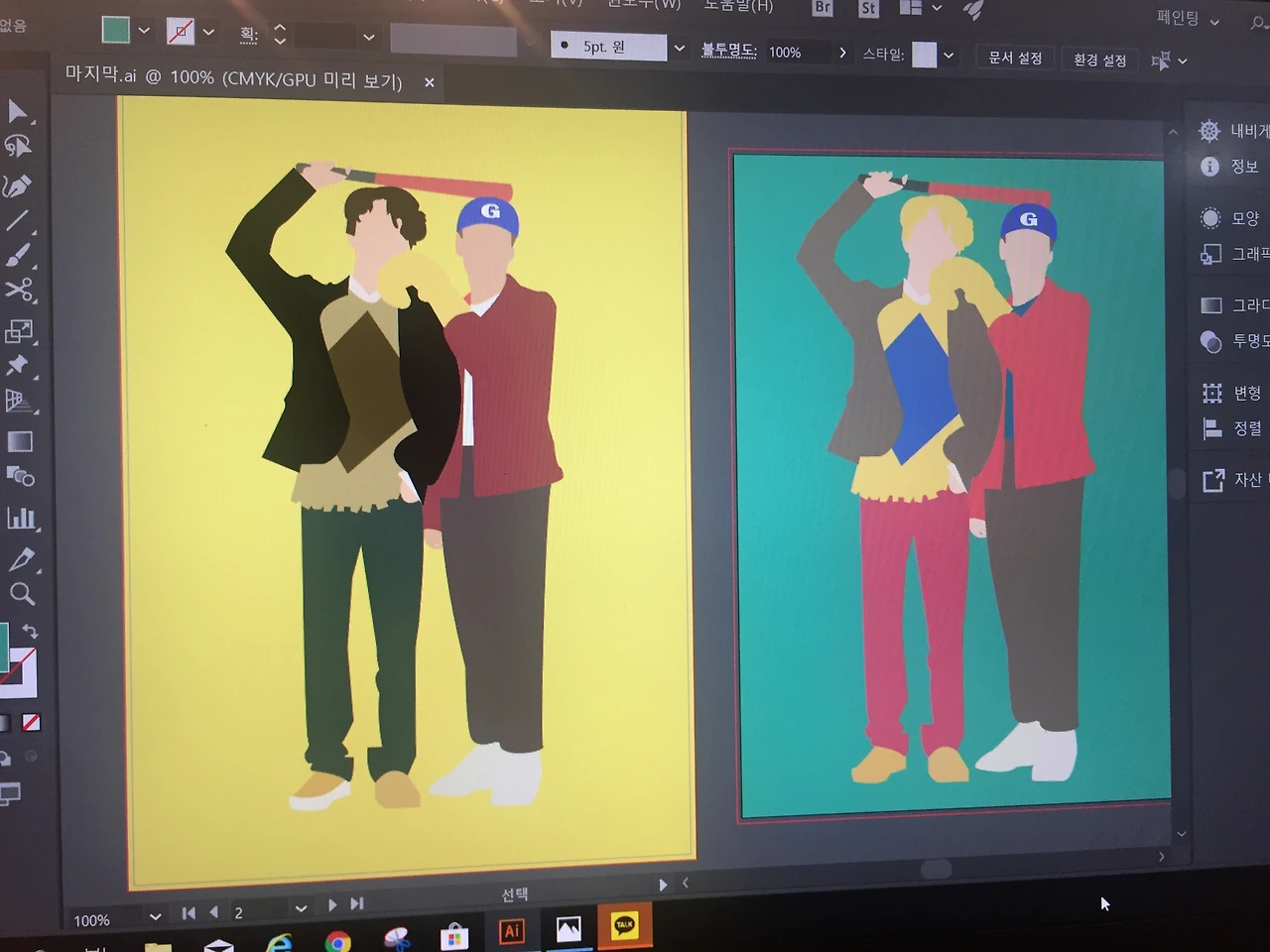The width and height of the screenshot is (1270, 952).
Task: Open Adobe Bridge via Br icon
Action: [x=823, y=8]
